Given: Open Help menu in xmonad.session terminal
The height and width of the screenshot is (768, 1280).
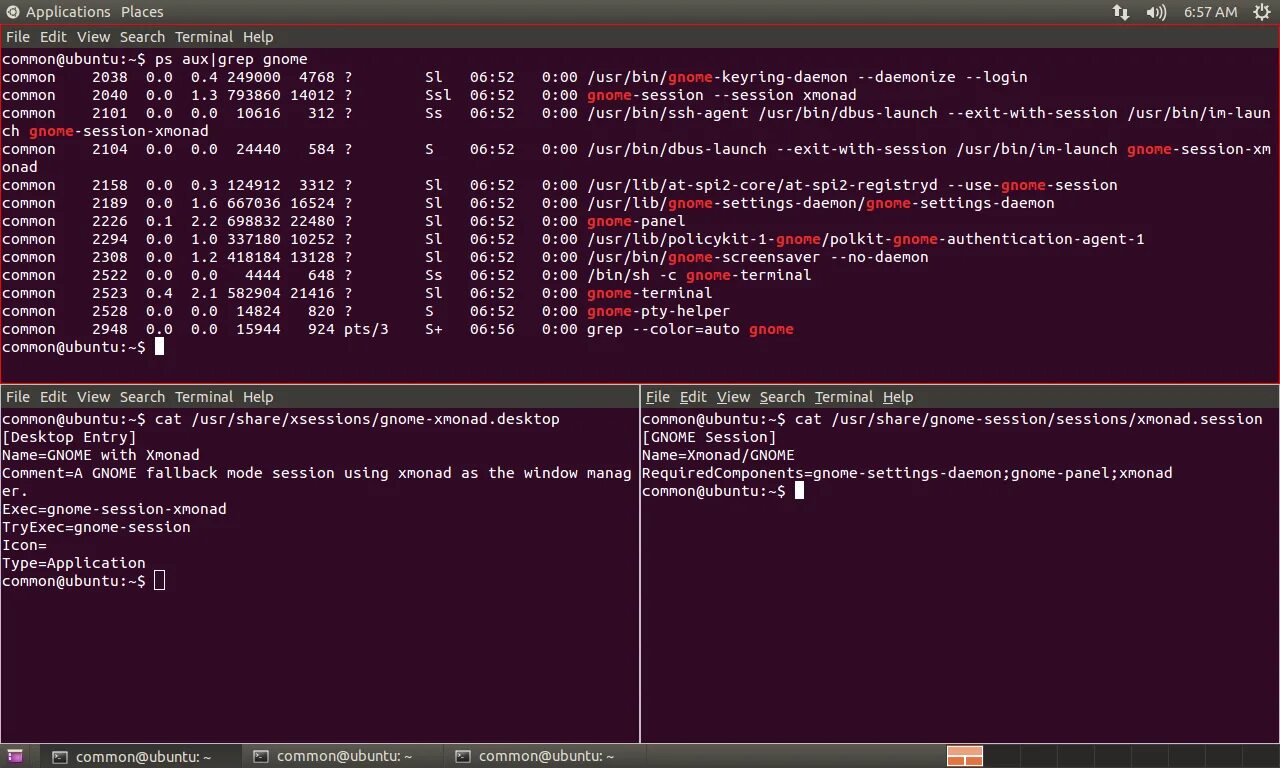Looking at the screenshot, I should (x=898, y=397).
